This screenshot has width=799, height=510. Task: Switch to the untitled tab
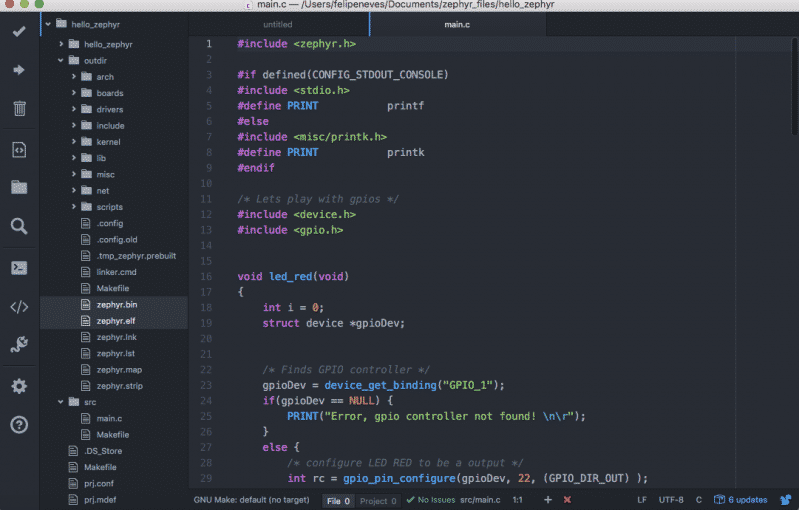pyautogui.click(x=278, y=24)
